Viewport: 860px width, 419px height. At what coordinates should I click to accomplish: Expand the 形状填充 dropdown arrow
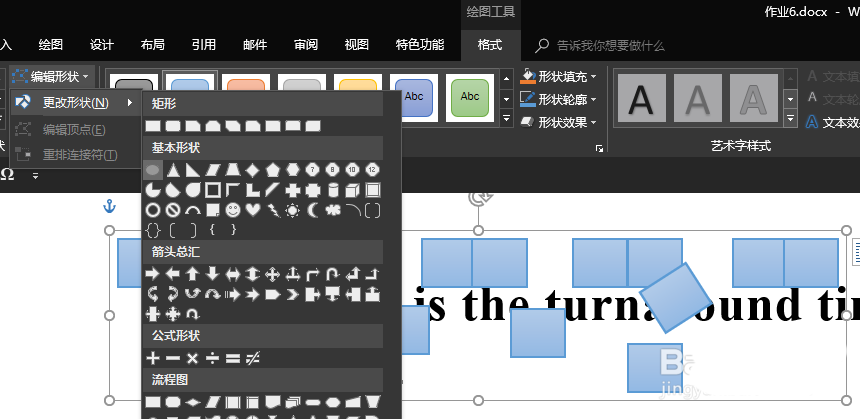tap(594, 77)
